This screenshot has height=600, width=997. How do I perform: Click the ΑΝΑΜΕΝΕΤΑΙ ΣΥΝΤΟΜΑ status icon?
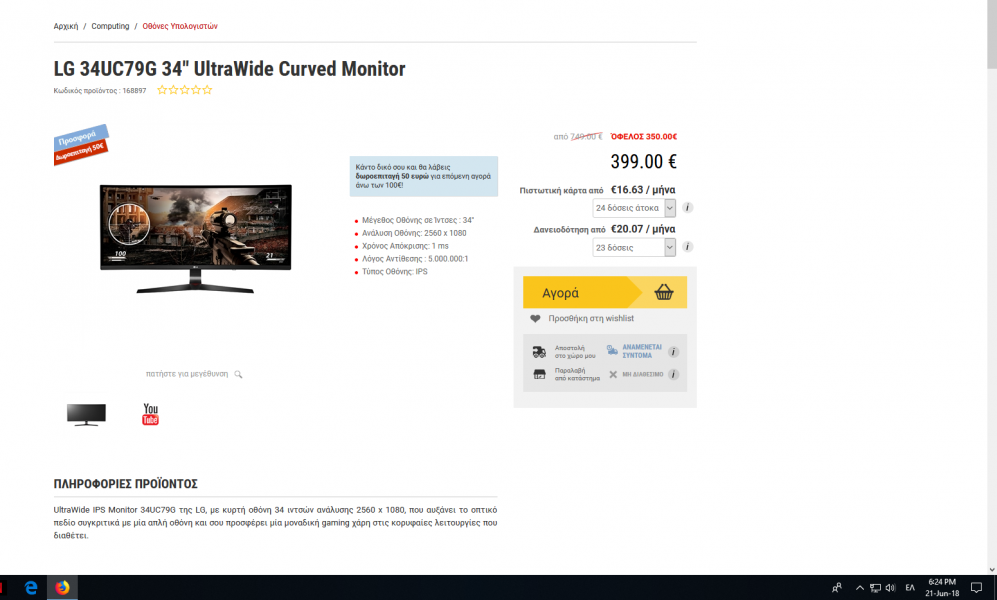click(x=612, y=351)
